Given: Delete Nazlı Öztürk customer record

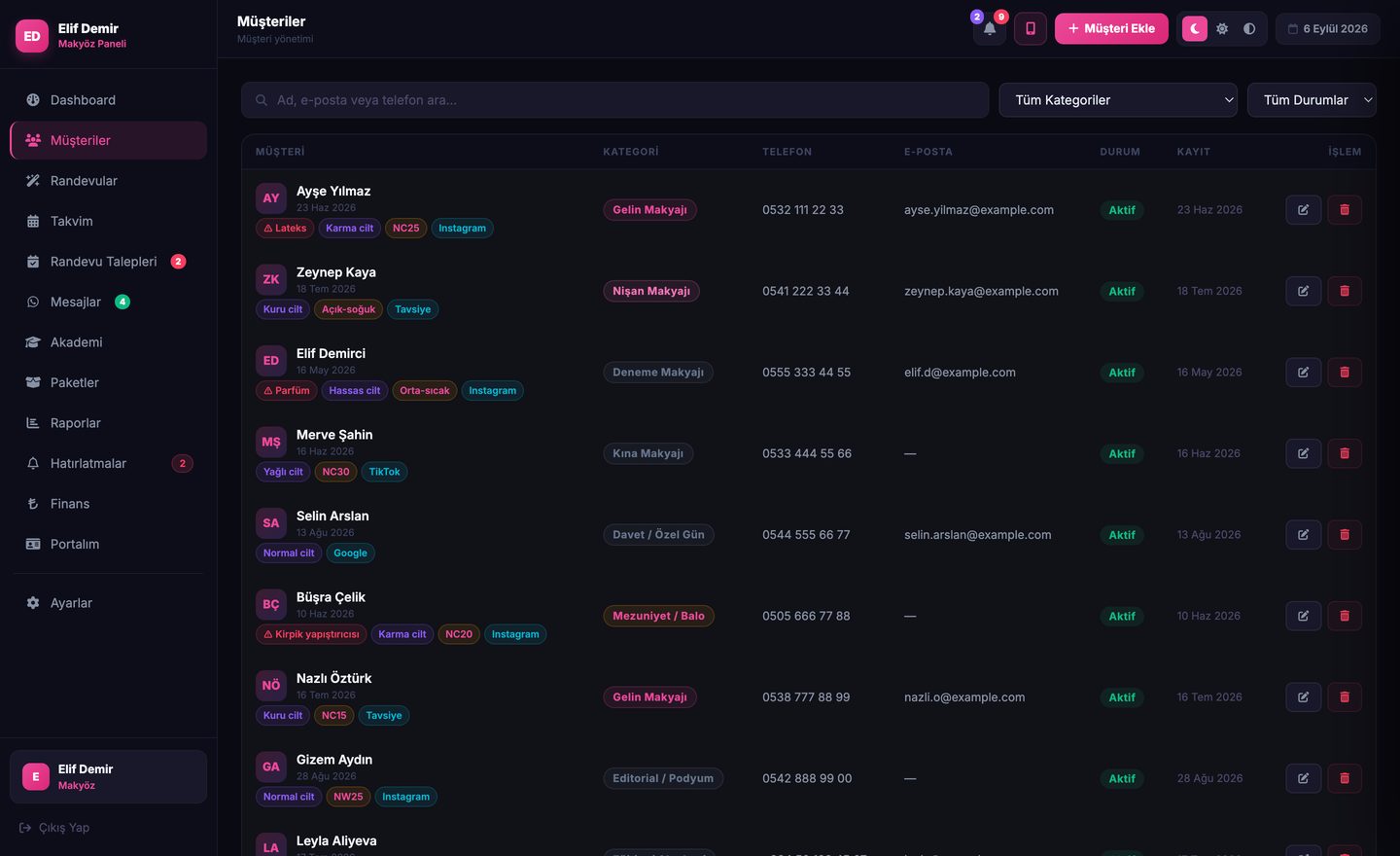Looking at the screenshot, I should [x=1345, y=697].
